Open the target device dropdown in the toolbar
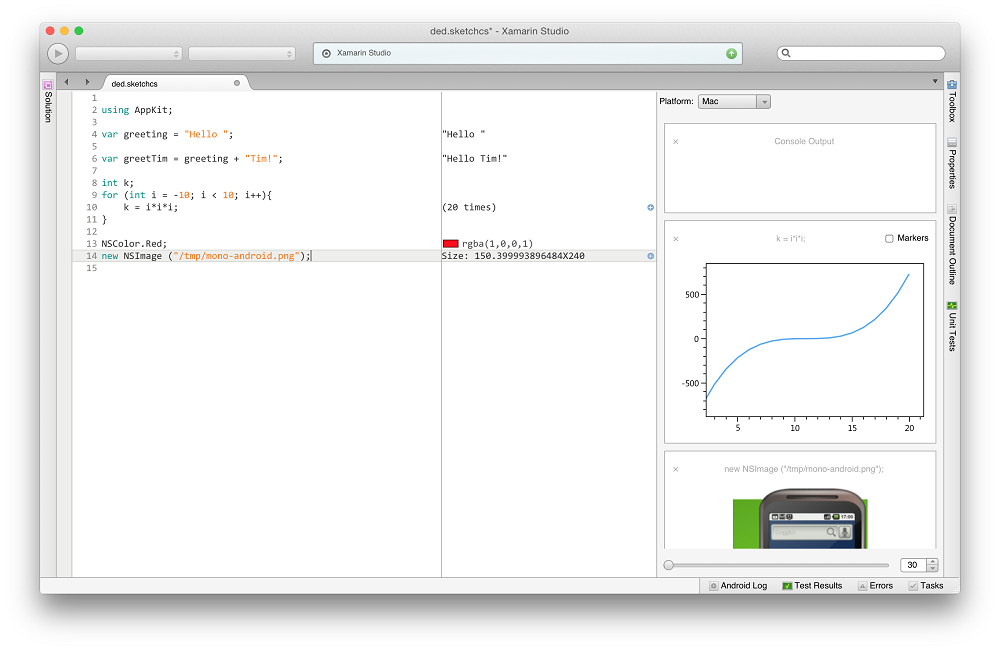The height and width of the screenshot is (651, 1000). point(242,54)
